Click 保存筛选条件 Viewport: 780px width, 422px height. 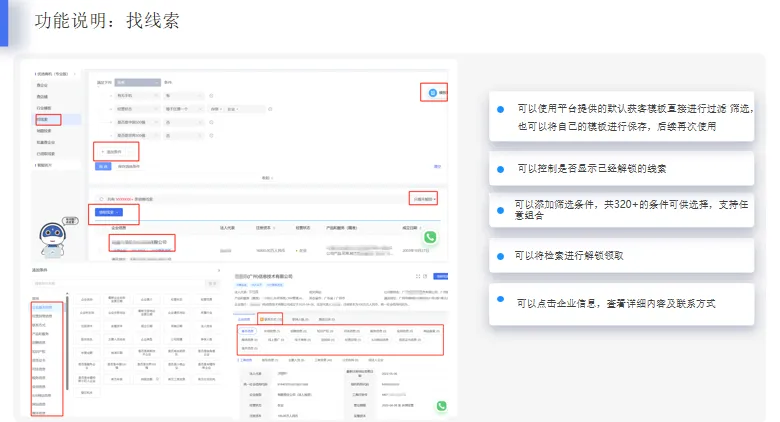coord(129,167)
